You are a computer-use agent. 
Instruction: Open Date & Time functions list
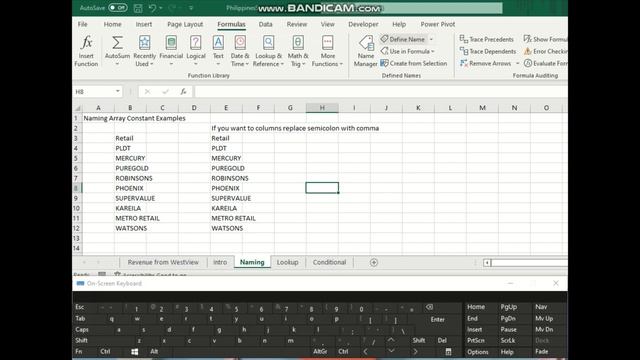click(x=240, y=51)
